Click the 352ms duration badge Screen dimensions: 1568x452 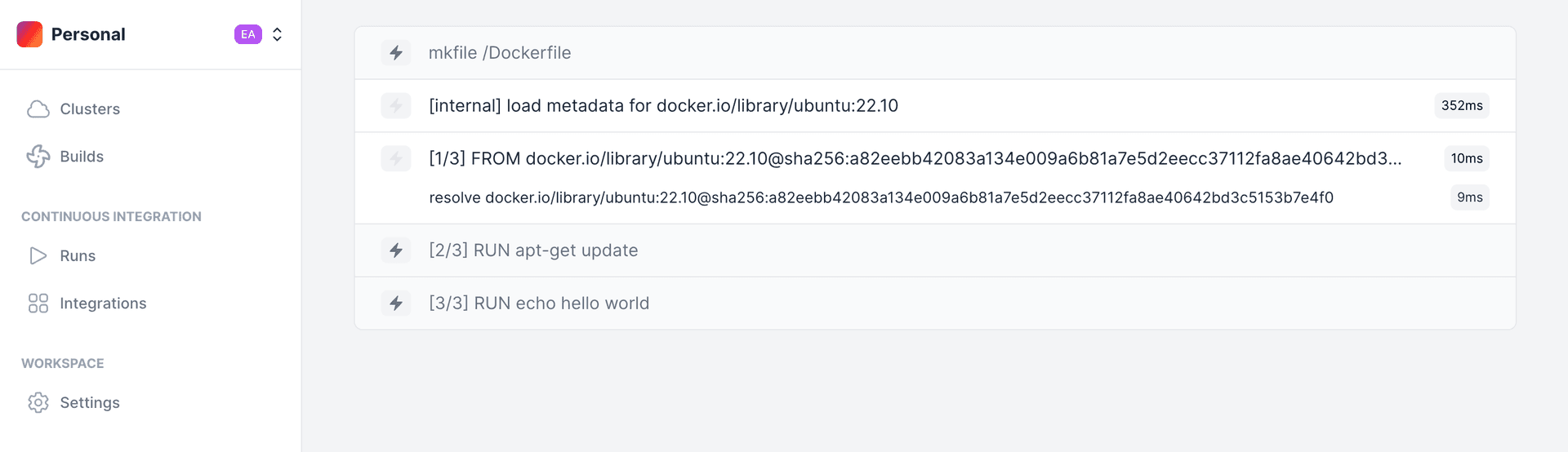1462,106
